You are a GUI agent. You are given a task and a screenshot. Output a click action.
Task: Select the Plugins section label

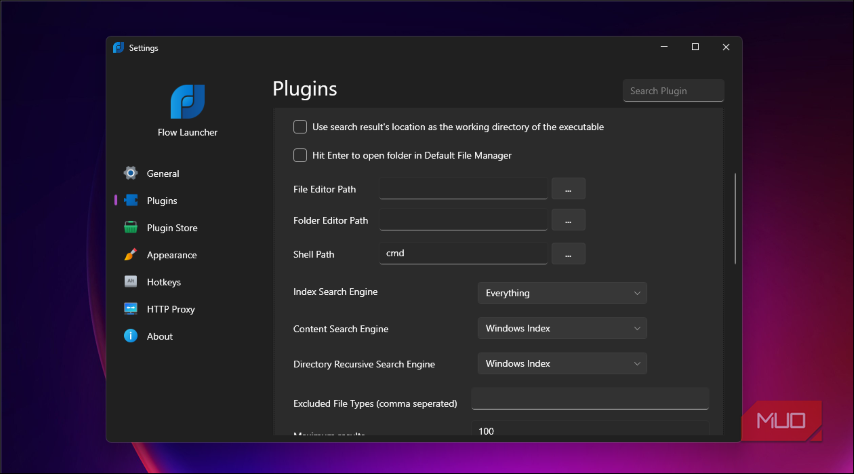(162, 200)
